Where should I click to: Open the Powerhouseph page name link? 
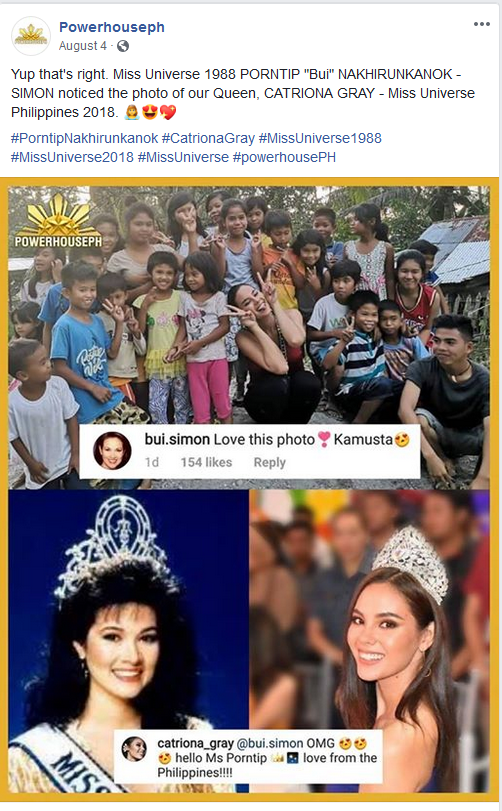(x=112, y=27)
